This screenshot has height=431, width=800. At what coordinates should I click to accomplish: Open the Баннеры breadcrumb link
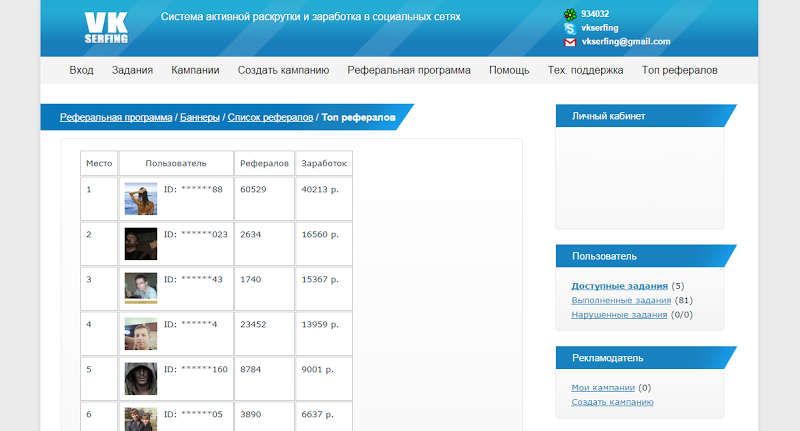[199, 117]
